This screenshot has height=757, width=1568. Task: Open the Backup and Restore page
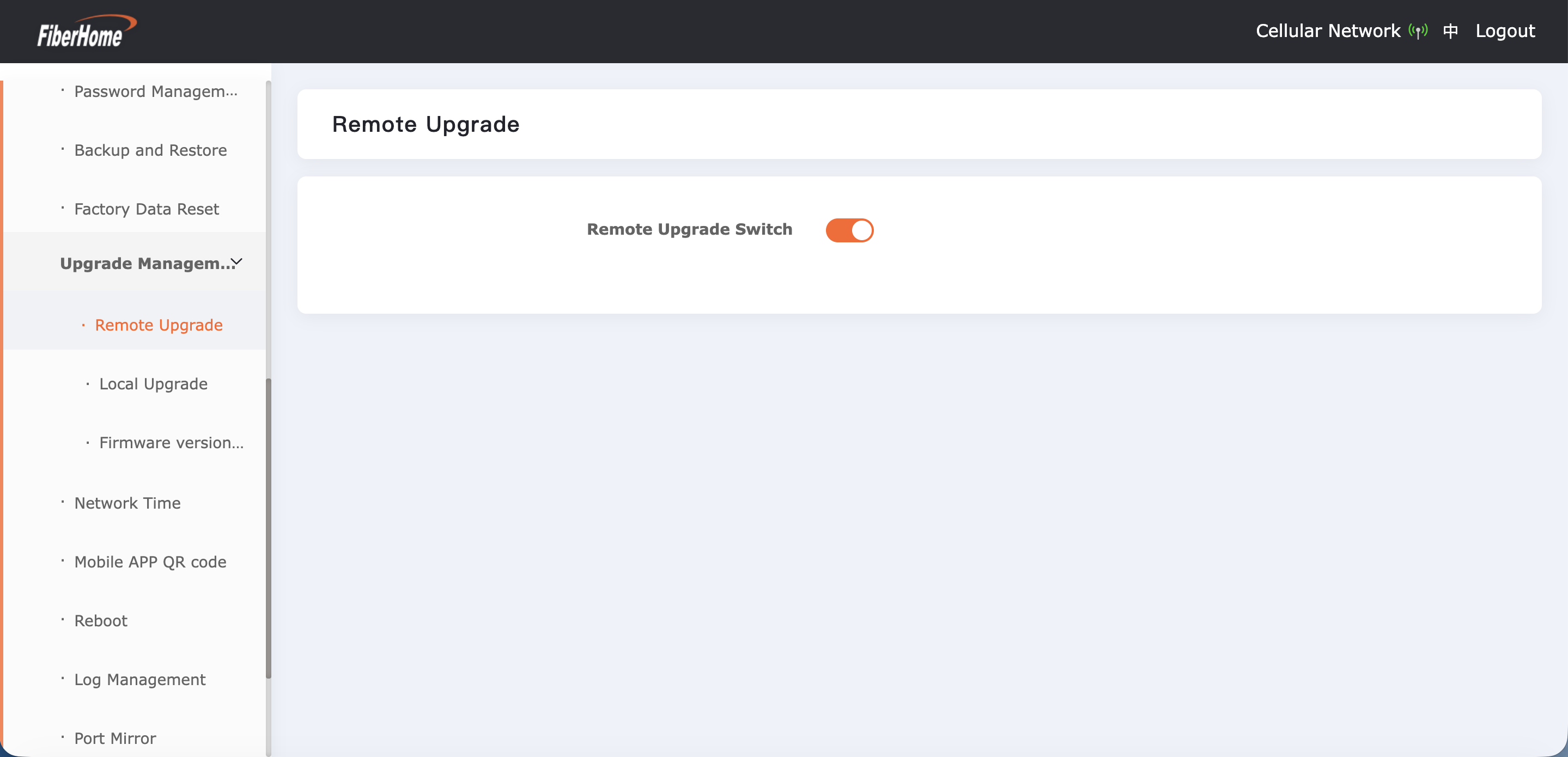[x=150, y=150]
